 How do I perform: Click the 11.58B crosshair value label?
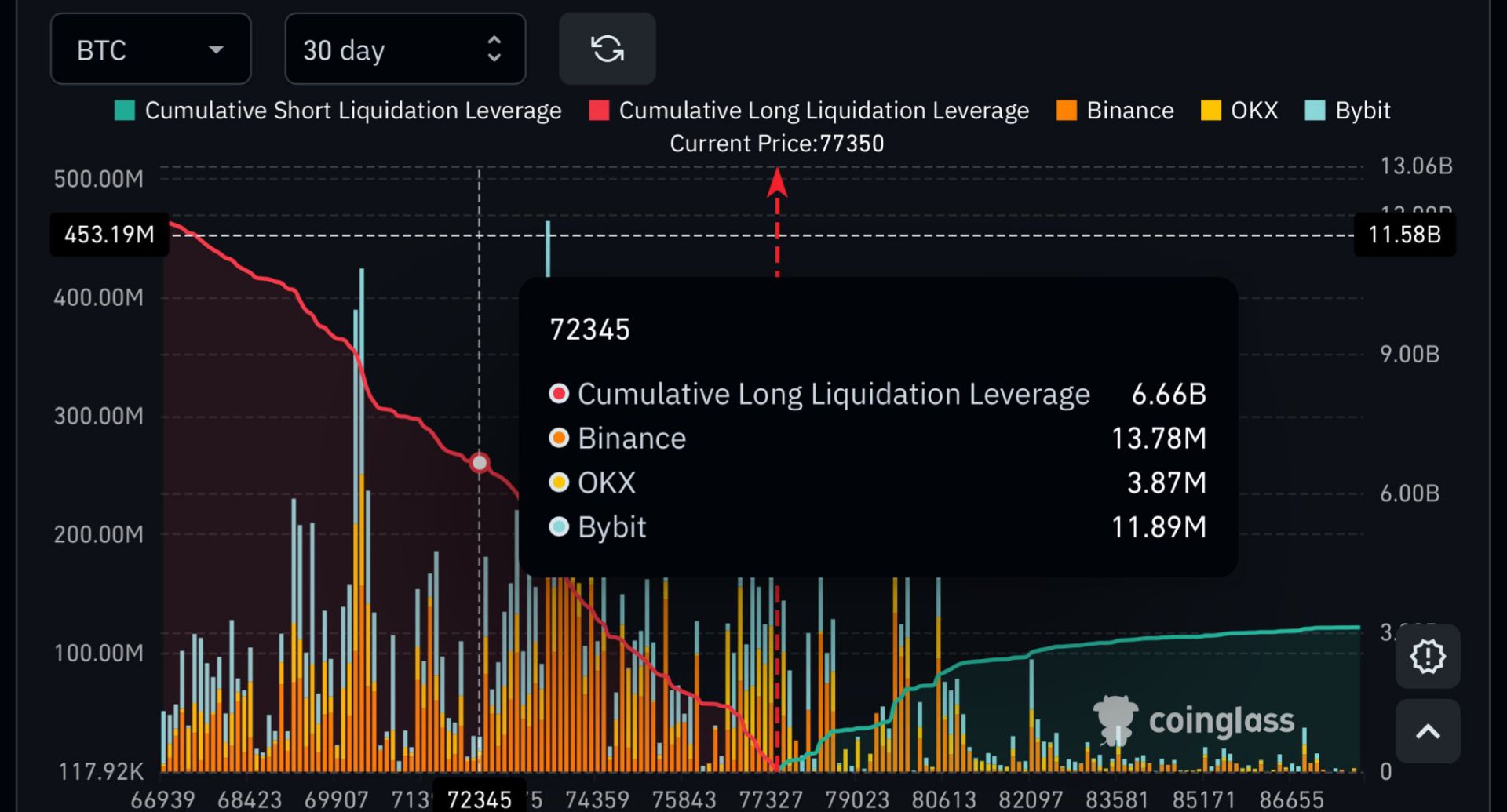point(1405,235)
